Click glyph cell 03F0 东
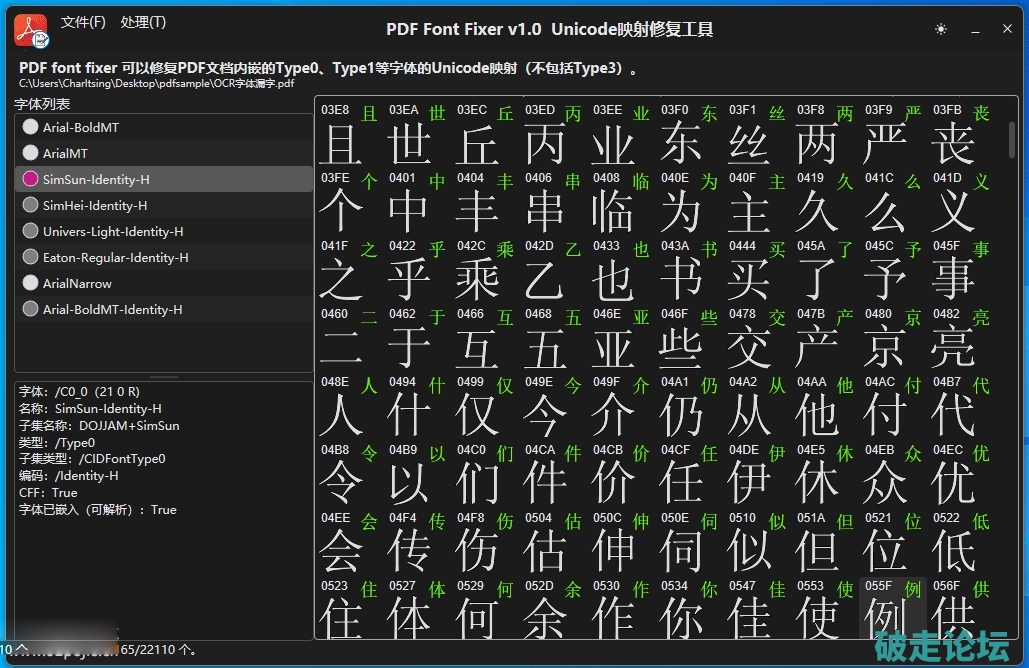The width and height of the screenshot is (1029, 668). 690,133
